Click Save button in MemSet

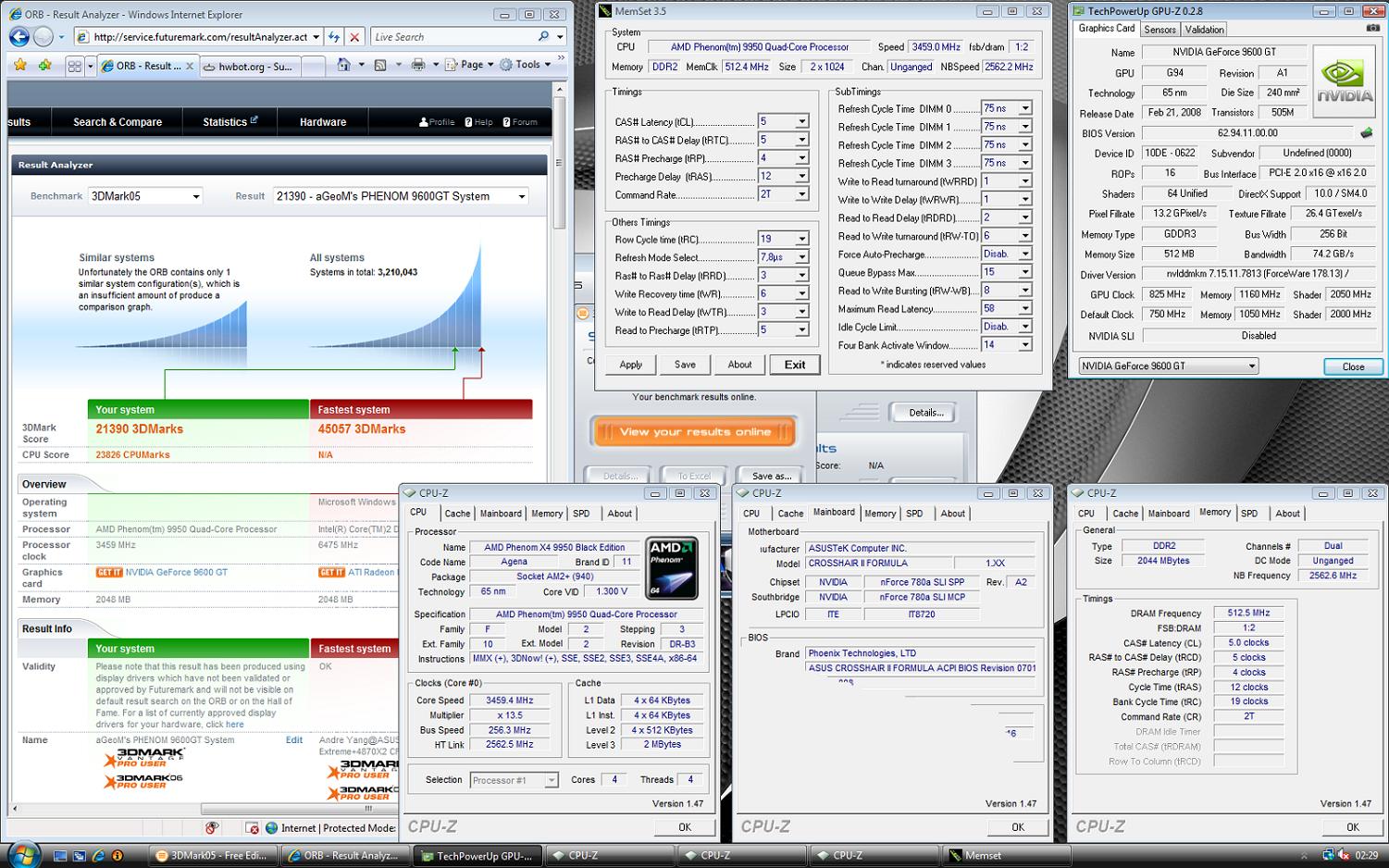point(685,365)
